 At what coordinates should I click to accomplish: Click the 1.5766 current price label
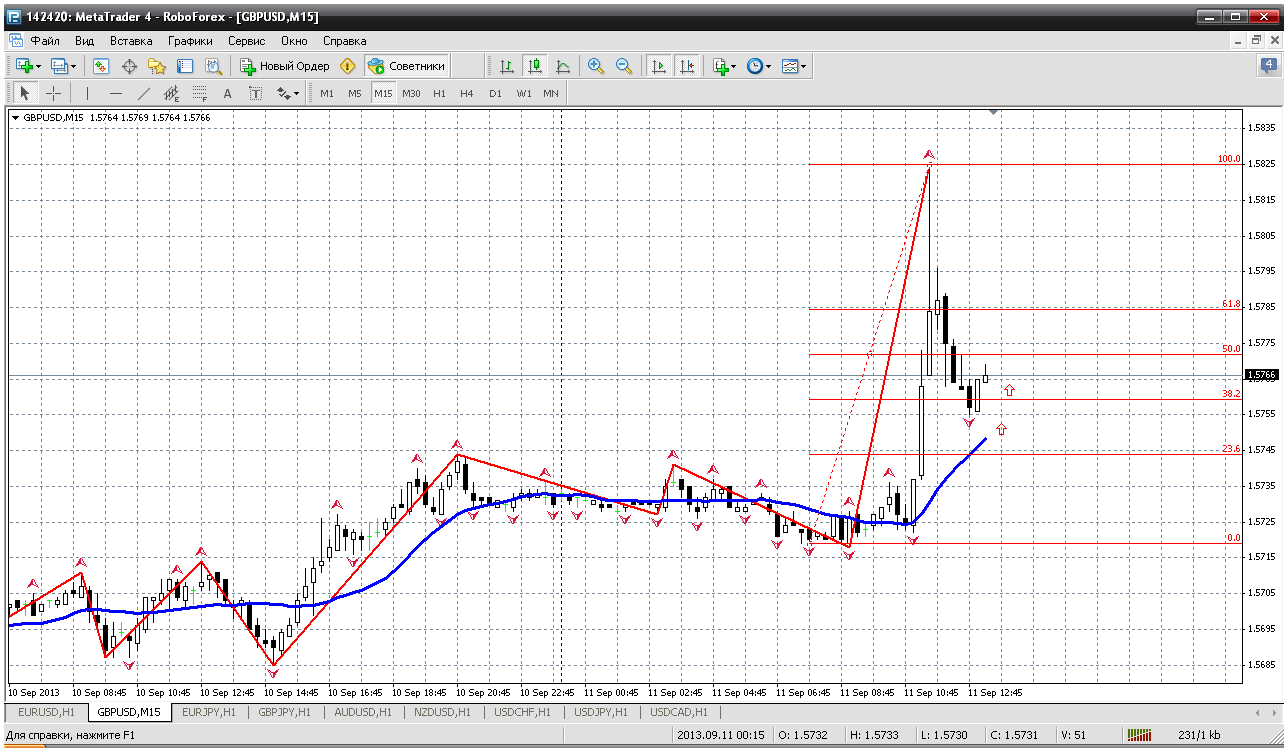1262,375
